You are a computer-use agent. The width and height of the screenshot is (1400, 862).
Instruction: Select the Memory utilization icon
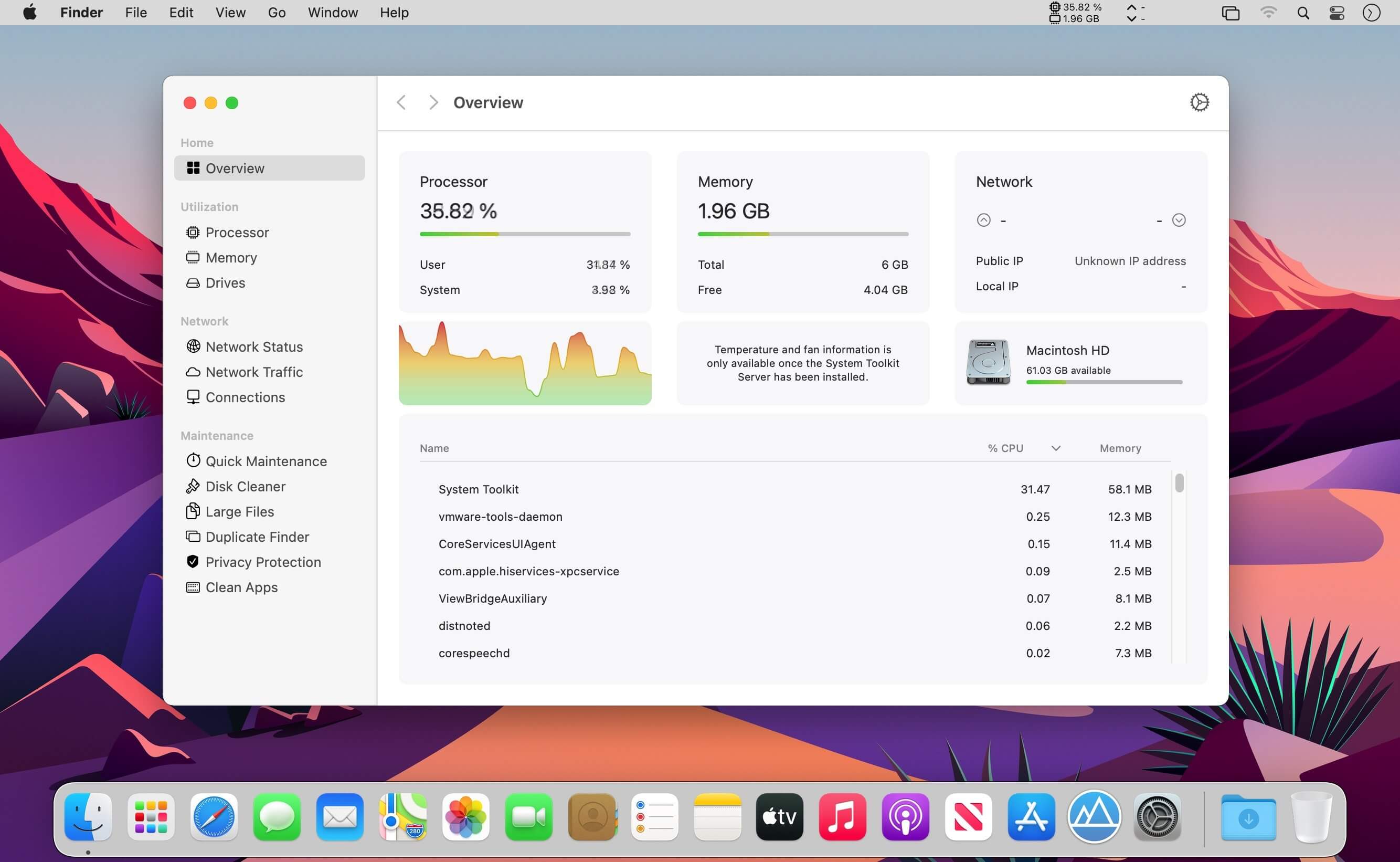192,256
